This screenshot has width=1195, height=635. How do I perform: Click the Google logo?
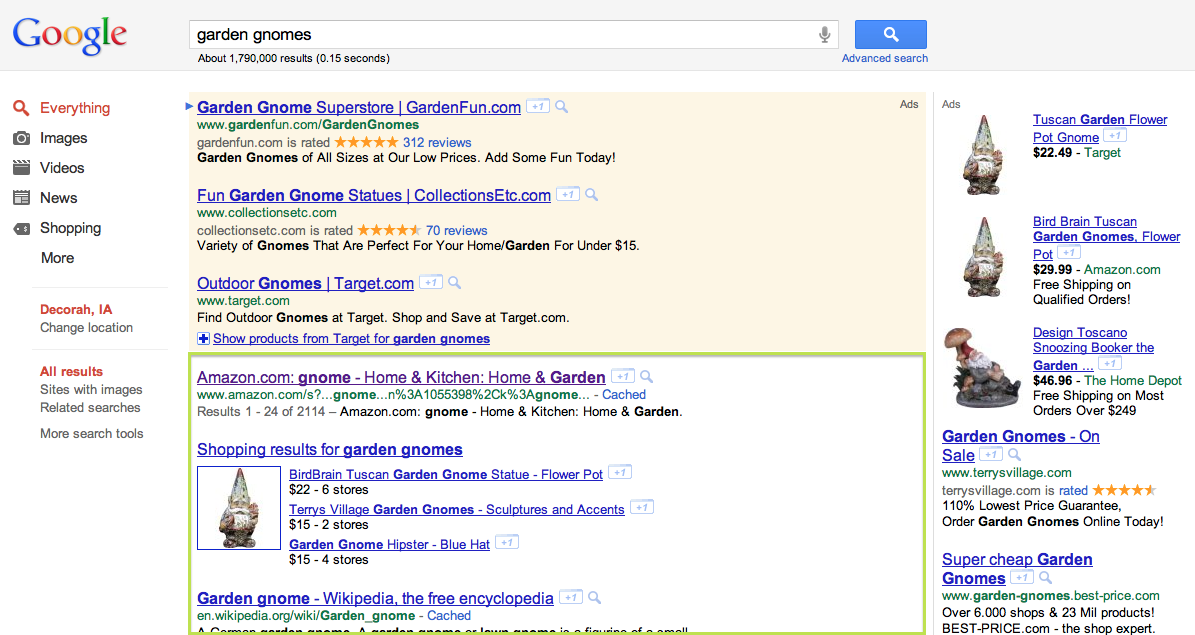point(70,35)
